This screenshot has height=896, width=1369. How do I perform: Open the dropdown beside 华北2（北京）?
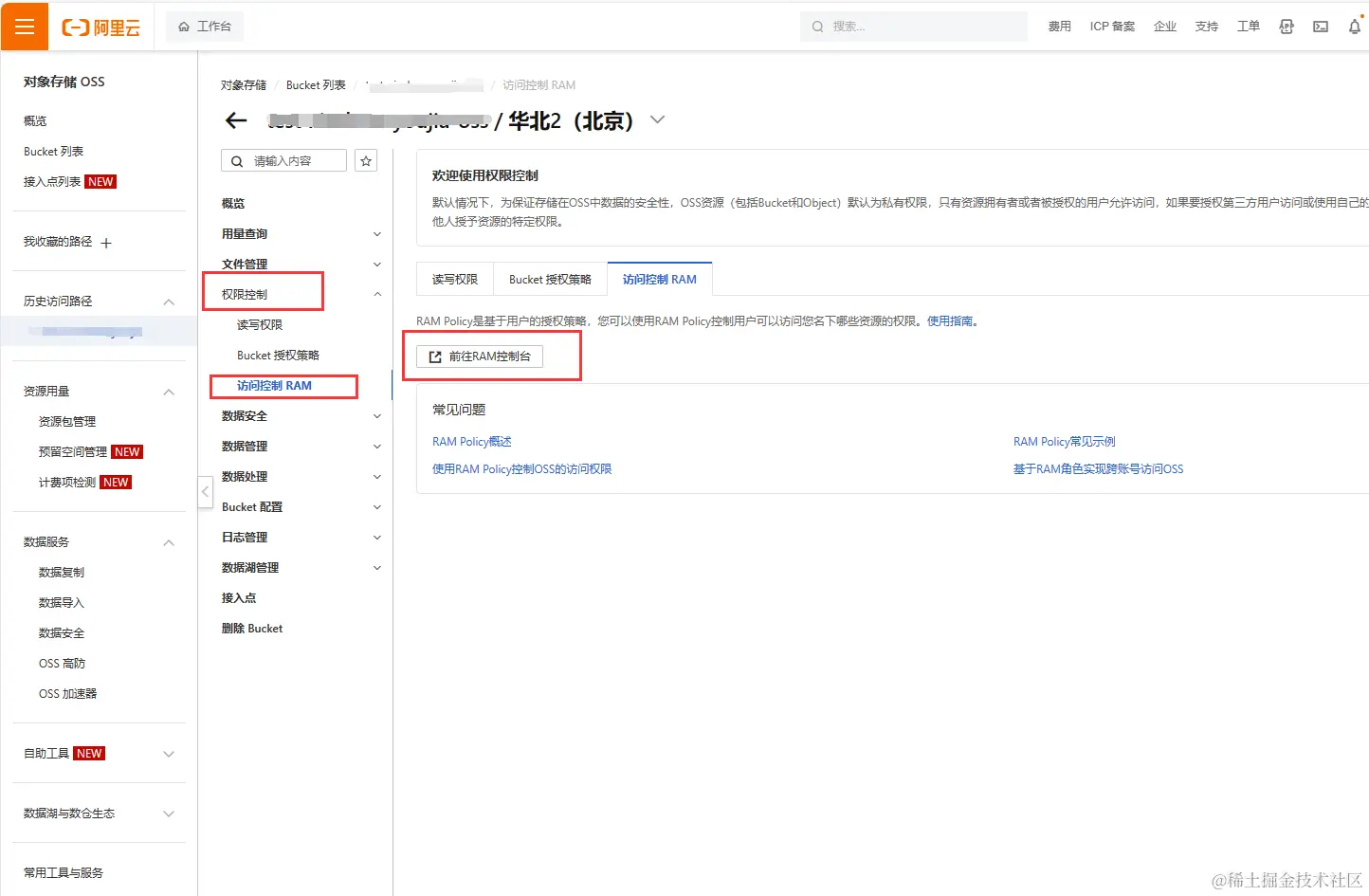pos(657,120)
